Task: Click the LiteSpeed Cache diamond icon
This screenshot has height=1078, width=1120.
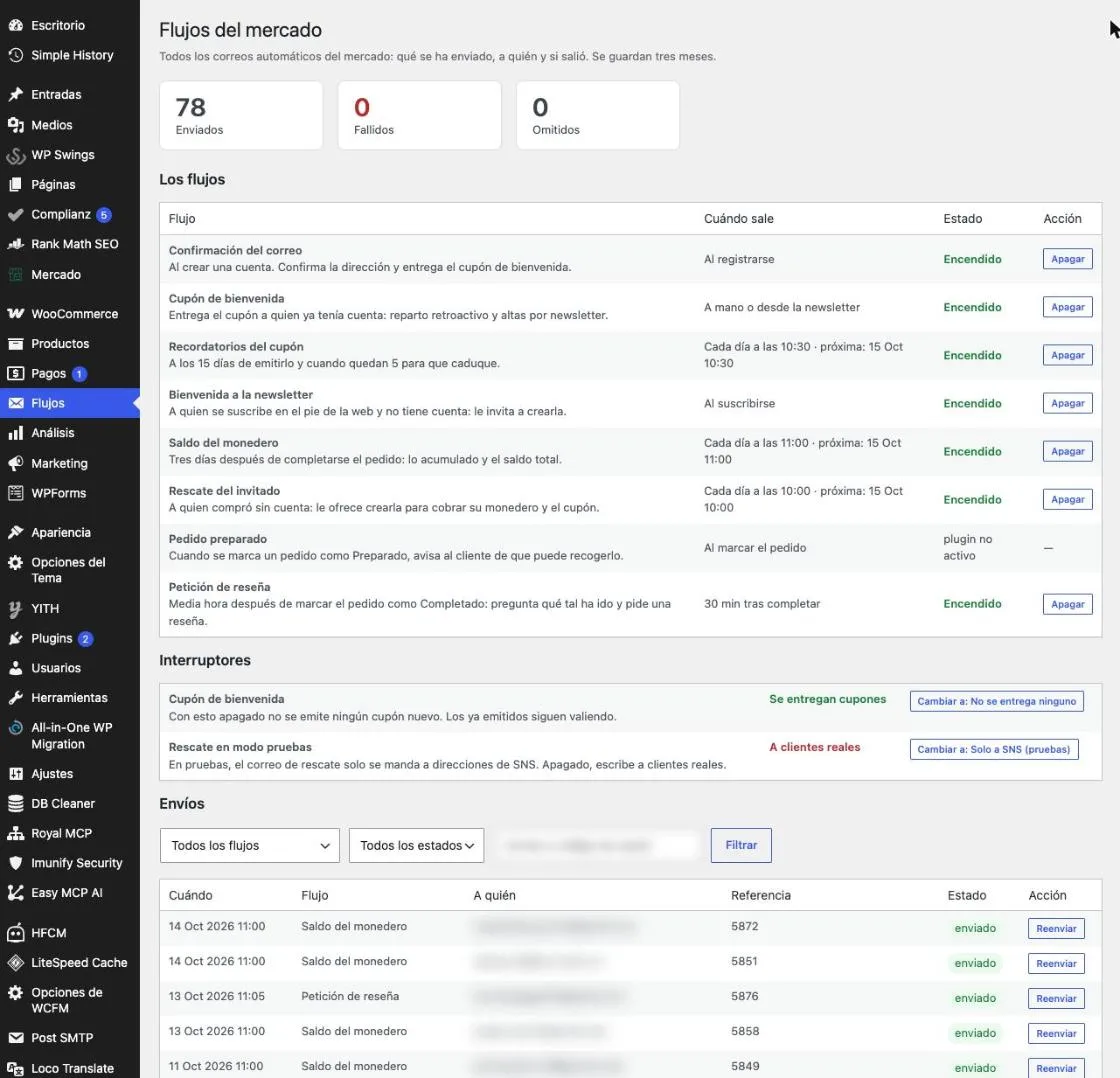Action: (x=16, y=963)
